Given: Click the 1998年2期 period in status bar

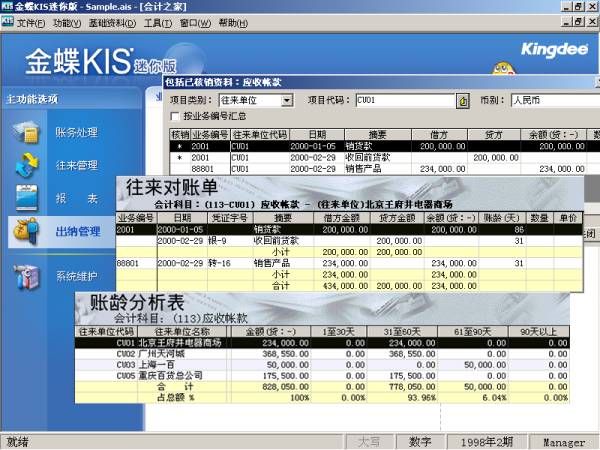Looking at the screenshot, I should tap(488, 441).
